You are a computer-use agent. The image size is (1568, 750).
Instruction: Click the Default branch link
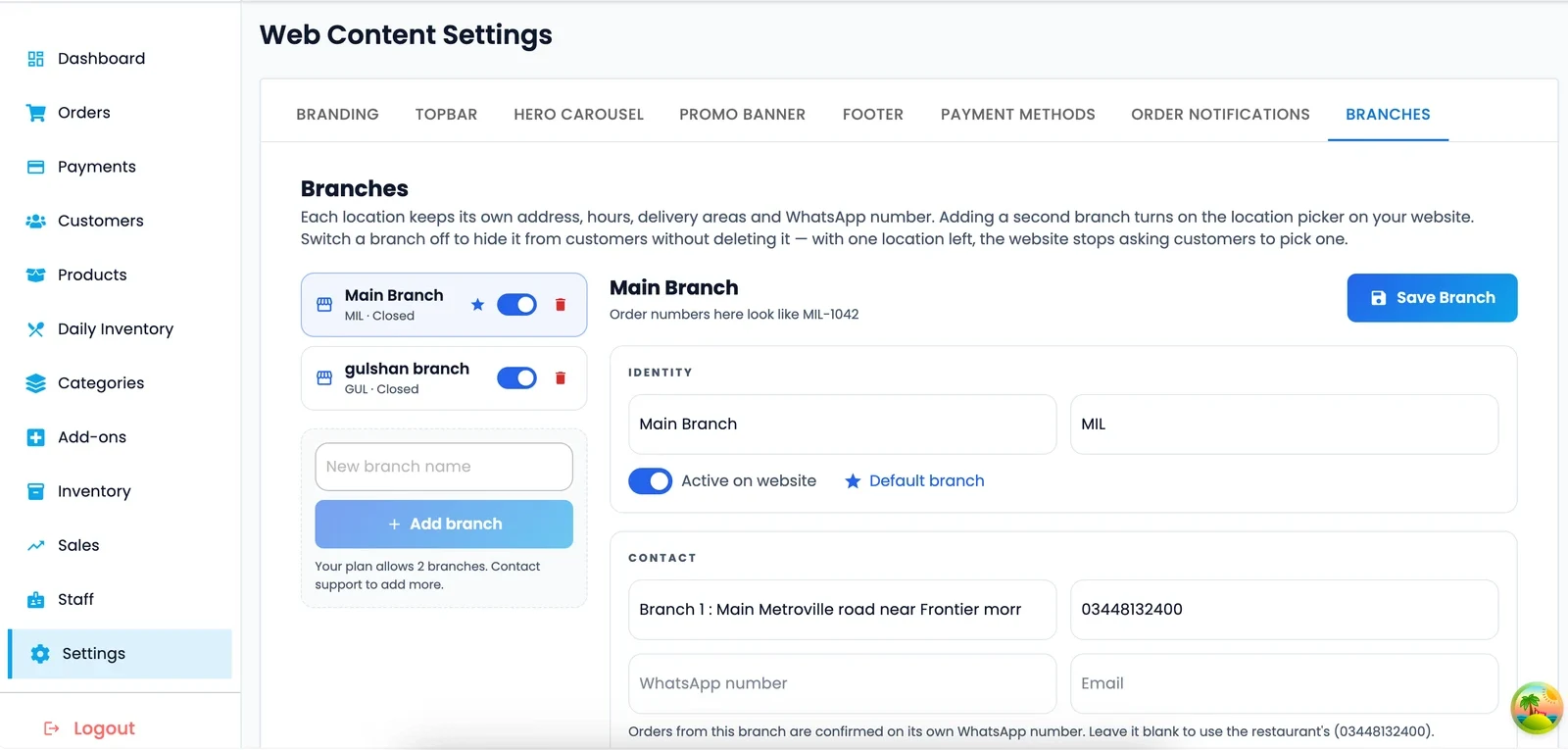[x=926, y=481]
